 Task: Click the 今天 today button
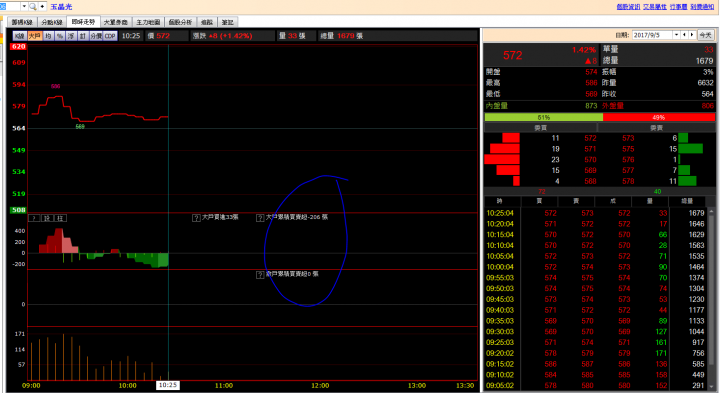[x=705, y=35]
